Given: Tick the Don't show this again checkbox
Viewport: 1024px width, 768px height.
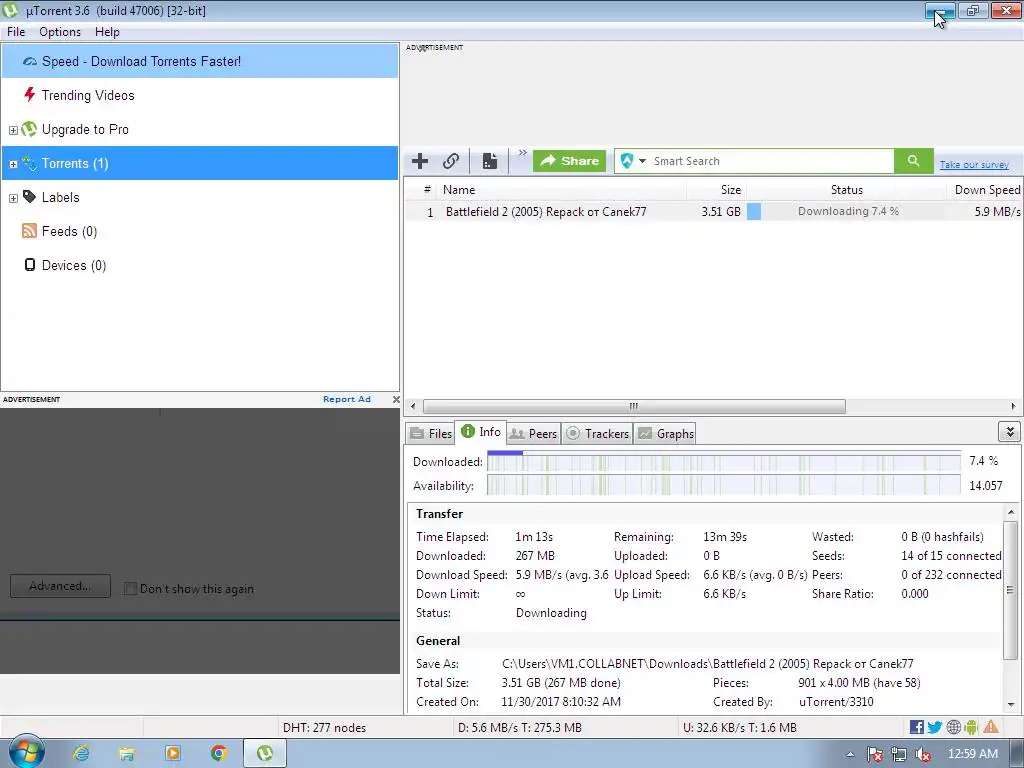Looking at the screenshot, I should pos(130,588).
